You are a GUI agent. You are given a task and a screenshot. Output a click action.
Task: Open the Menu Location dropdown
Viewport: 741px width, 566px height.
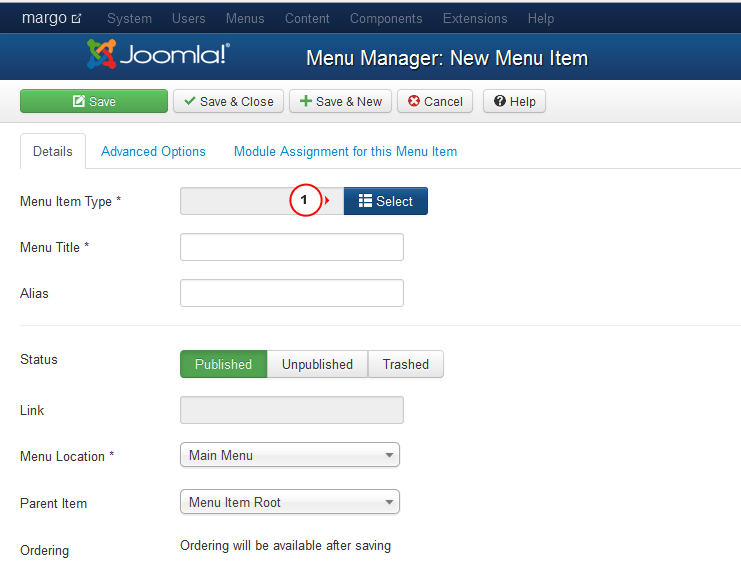290,455
